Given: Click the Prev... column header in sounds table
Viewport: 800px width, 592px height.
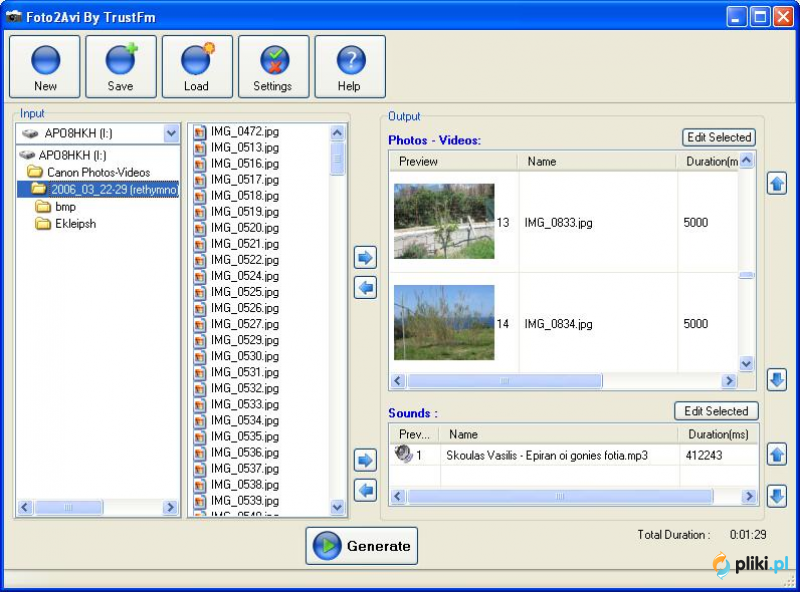Looking at the screenshot, I should (x=415, y=434).
